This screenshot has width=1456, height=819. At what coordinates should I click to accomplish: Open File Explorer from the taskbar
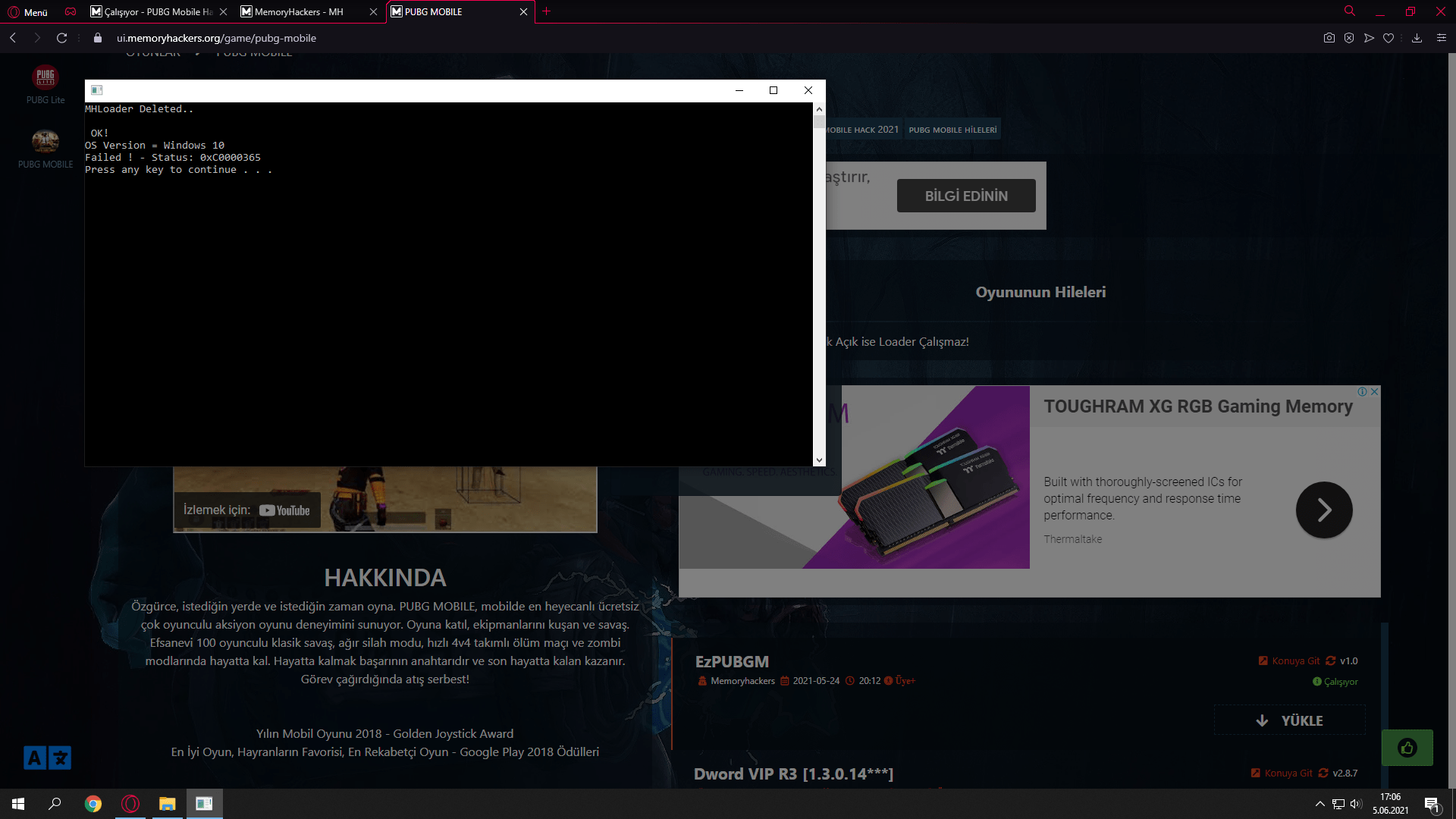[x=167, y=804]
